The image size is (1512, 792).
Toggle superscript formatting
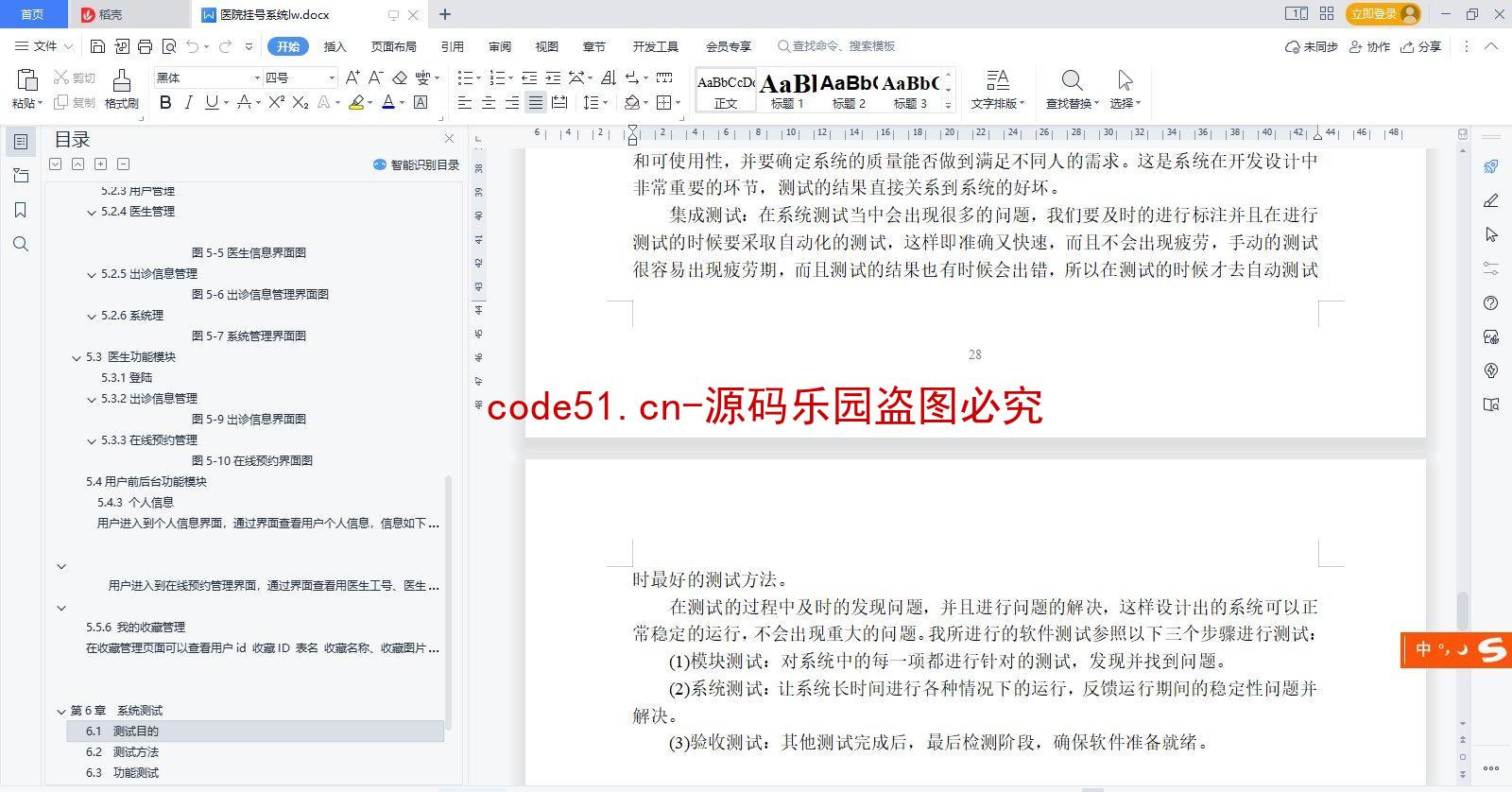point(276,102)
